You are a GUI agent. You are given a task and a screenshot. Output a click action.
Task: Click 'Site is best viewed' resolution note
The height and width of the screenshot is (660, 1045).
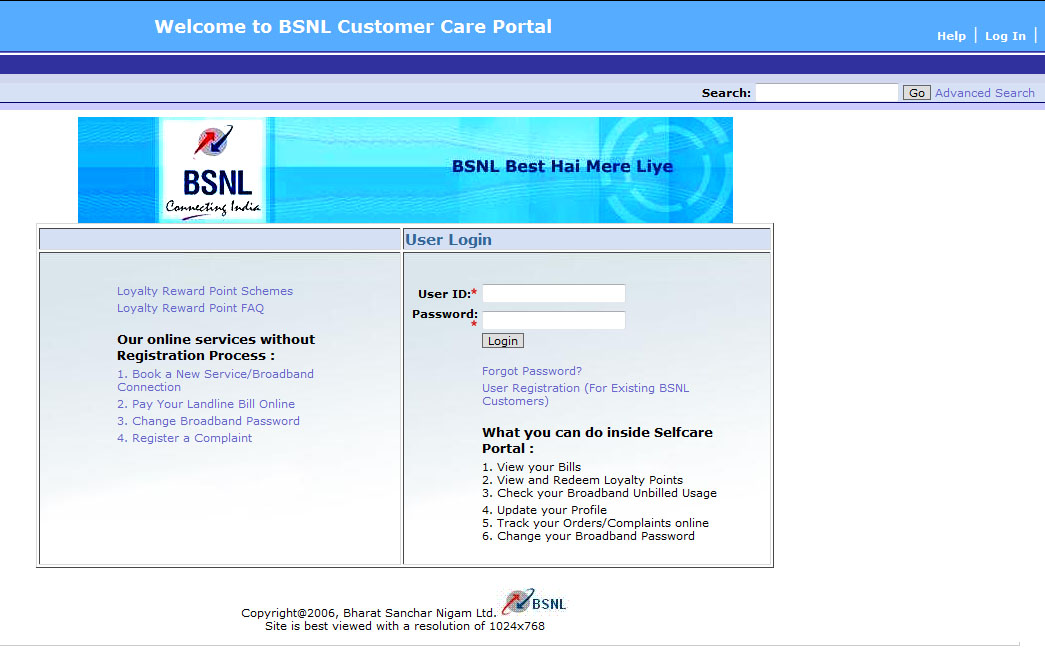pyautogui.click(x=405, y=627)
